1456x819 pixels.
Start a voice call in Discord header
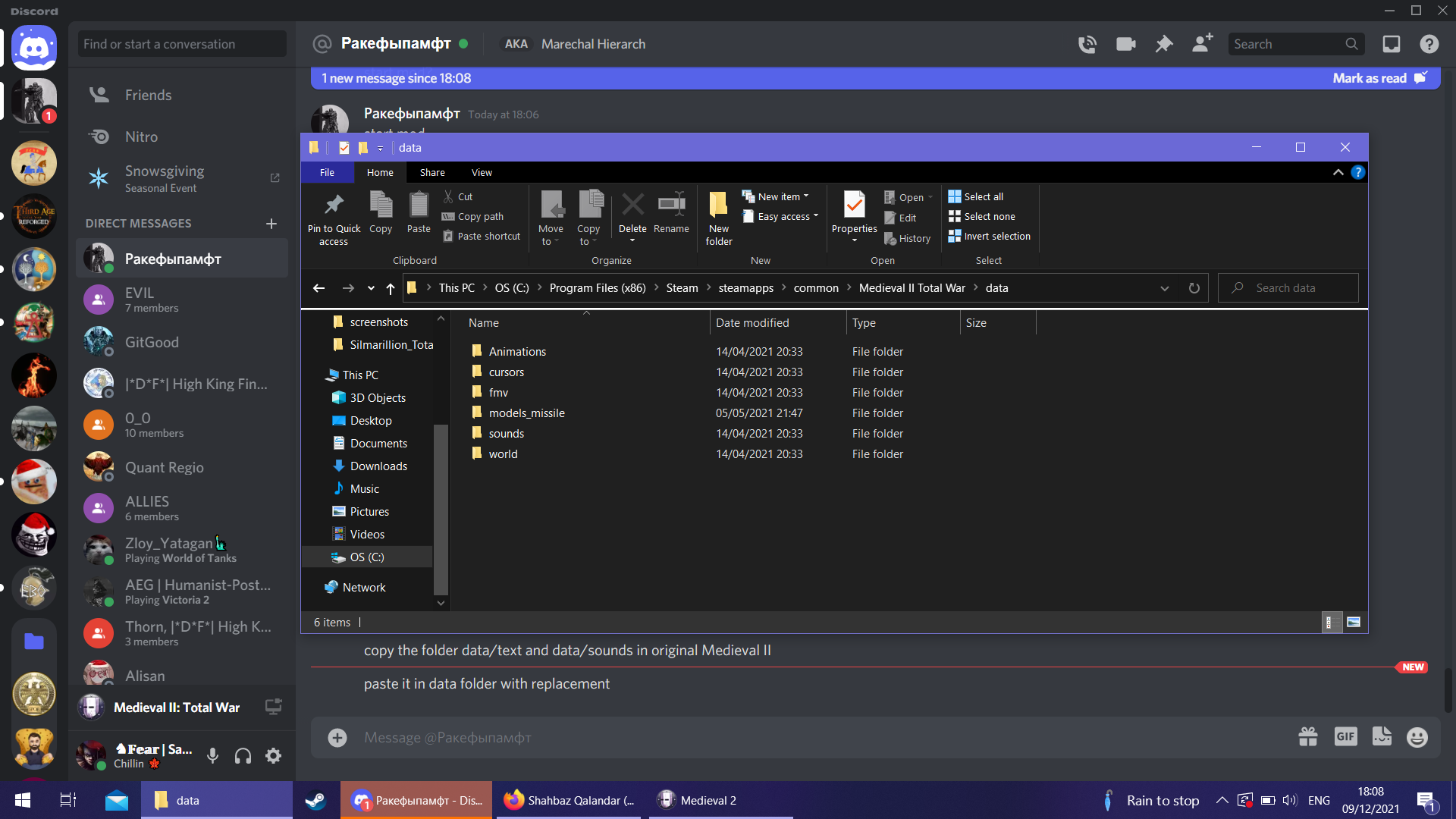1087,44
